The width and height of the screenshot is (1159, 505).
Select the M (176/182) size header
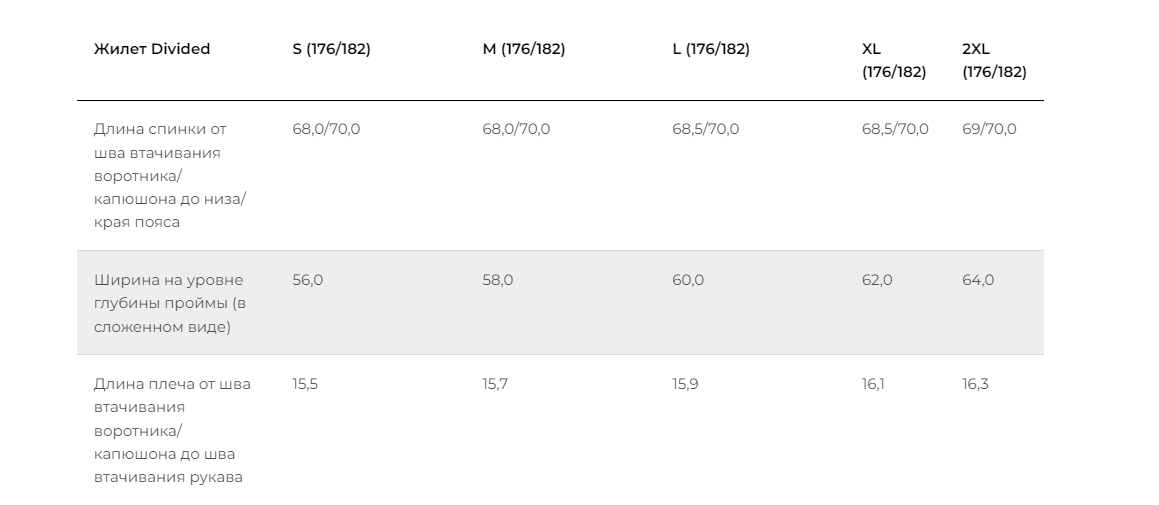(x=523, y=49)
